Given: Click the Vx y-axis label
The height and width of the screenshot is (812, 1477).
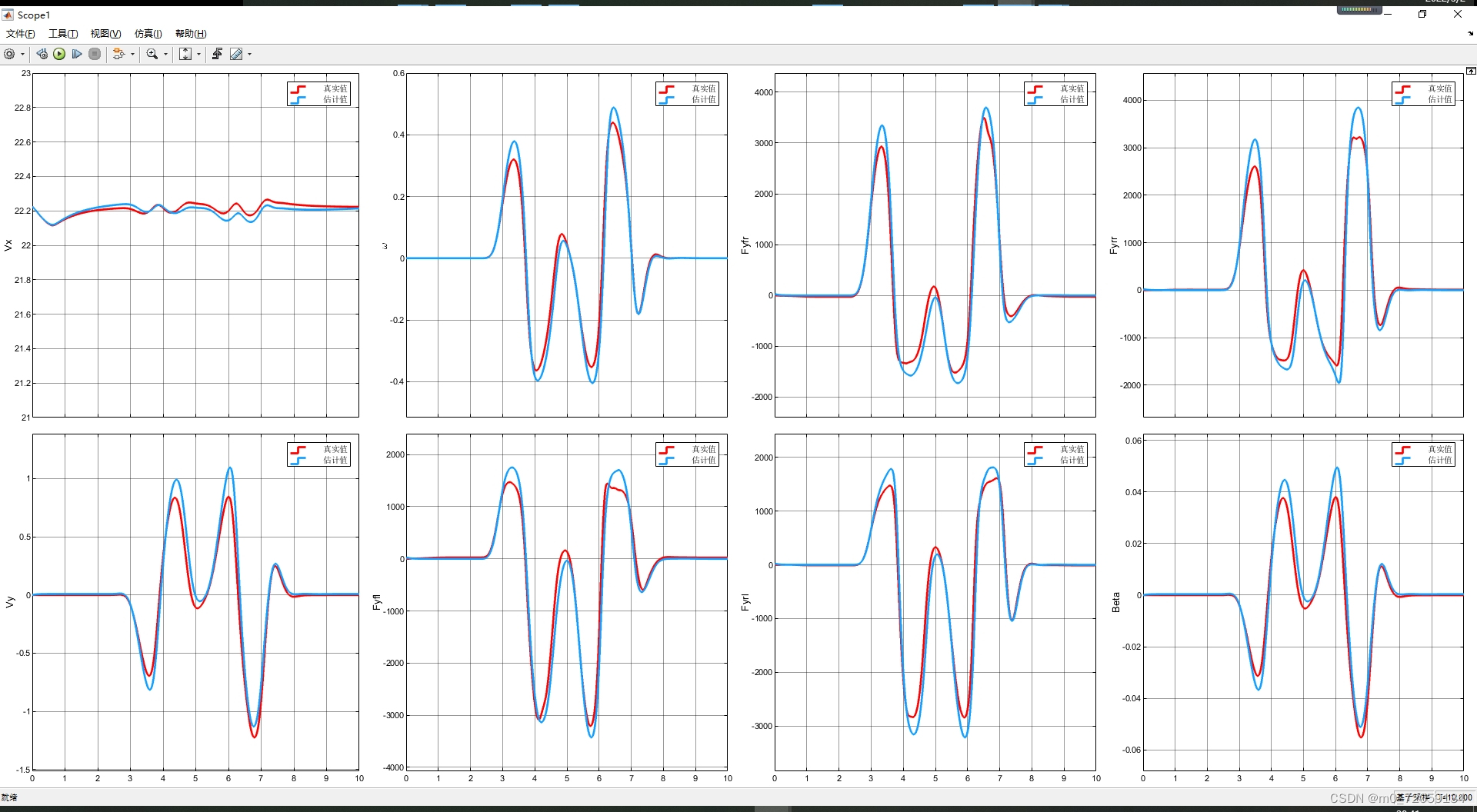Looking at the screenshot, I should pos(8,245).
